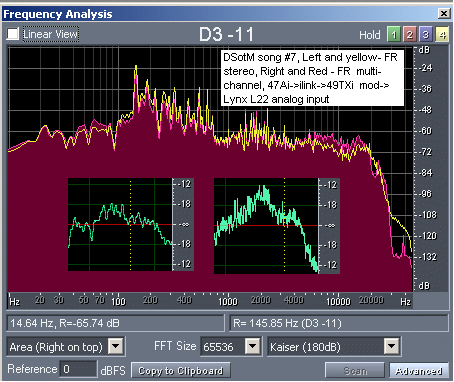Click the left green inset spectrum graph
Image resolution: width=454 pixels, height=382 pixels.
pos(131,224)
